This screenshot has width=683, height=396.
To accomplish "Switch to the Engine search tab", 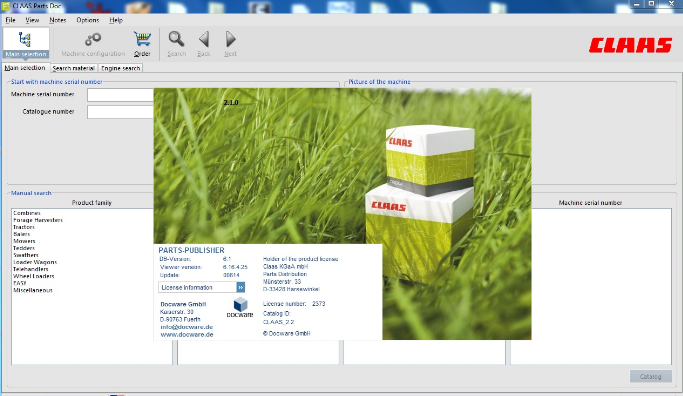I will (121, 68).
